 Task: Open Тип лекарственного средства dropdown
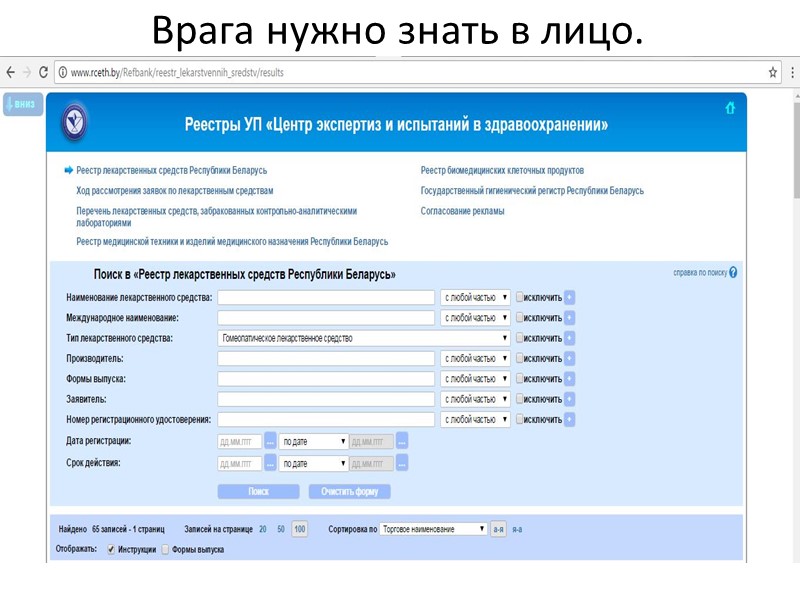(364, 338)
